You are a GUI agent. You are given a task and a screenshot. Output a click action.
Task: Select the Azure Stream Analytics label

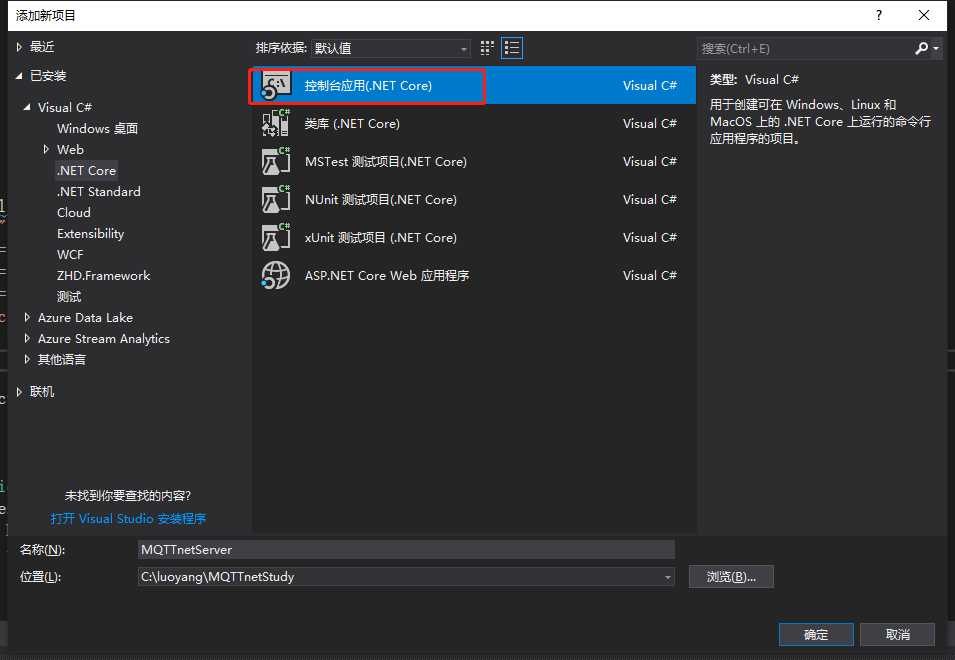104,339
